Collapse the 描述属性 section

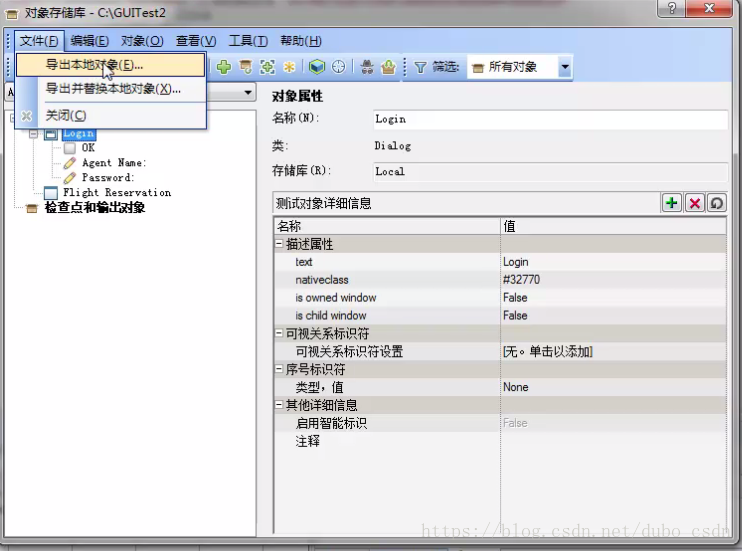[x=279, y=244]
